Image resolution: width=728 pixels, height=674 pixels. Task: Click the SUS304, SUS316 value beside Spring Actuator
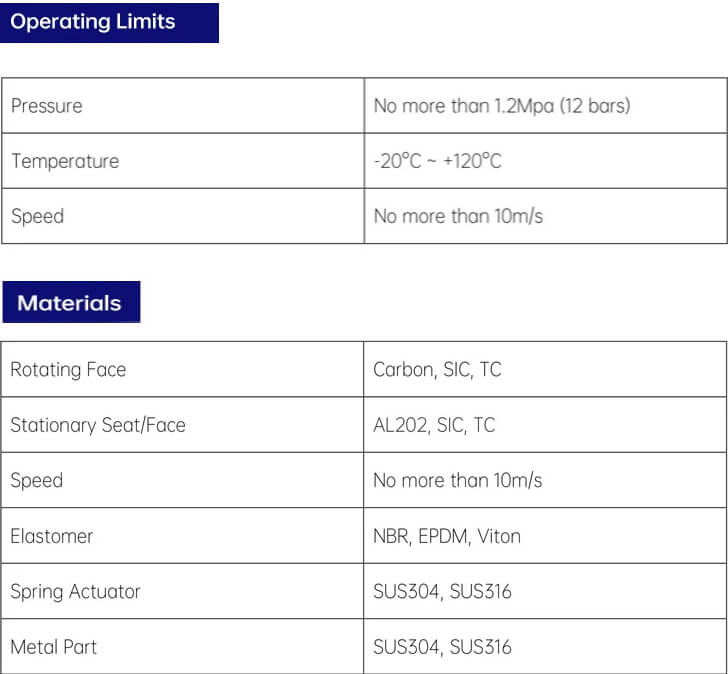[442, 592]
